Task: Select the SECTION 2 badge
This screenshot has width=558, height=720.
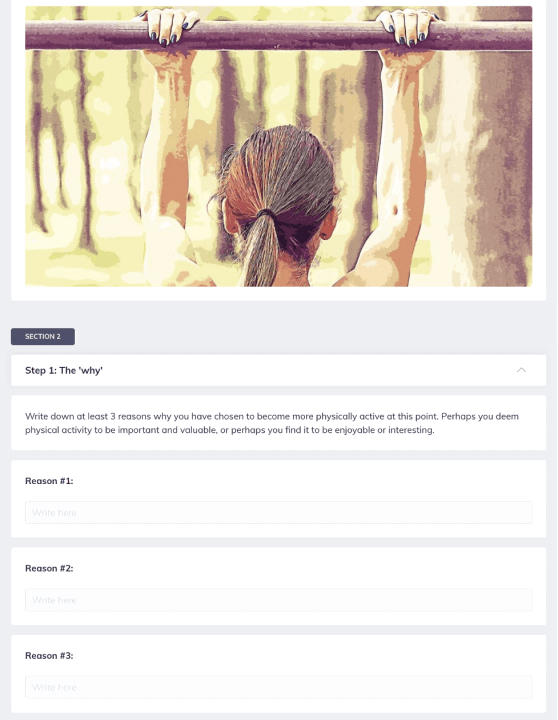Action: [43, 337]
